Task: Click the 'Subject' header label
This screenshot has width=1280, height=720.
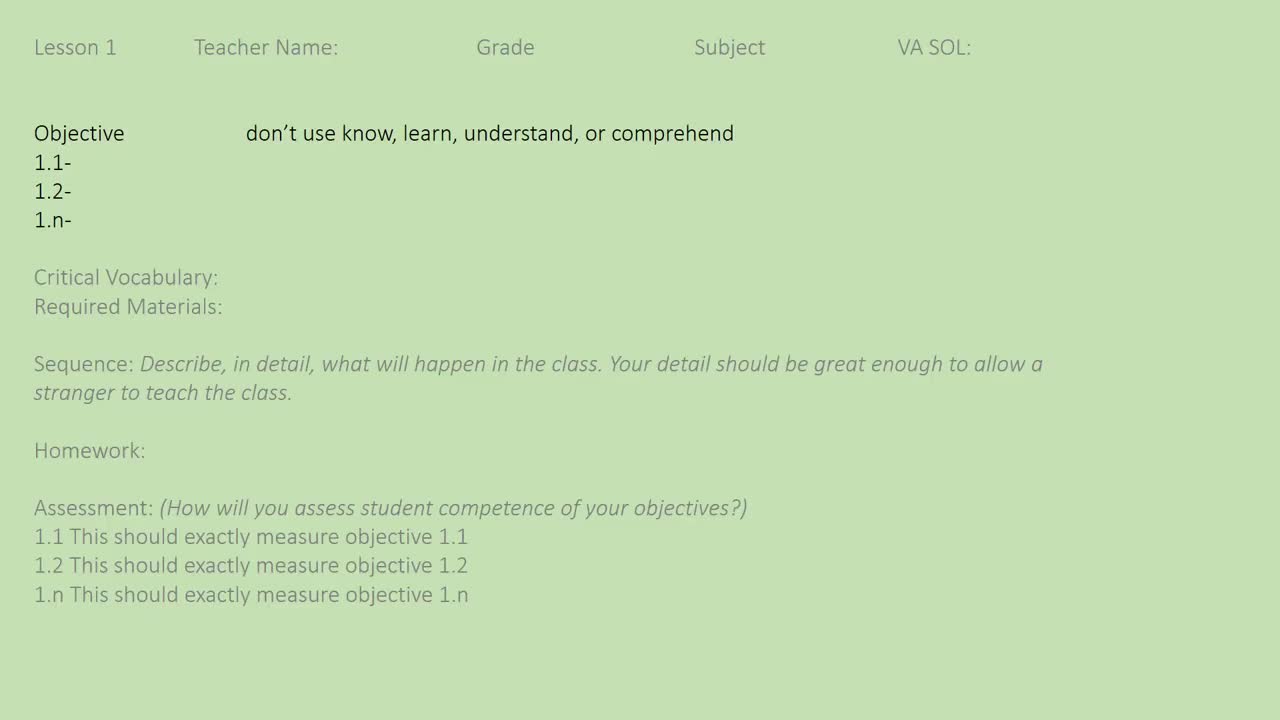Action: pos(729,47)
